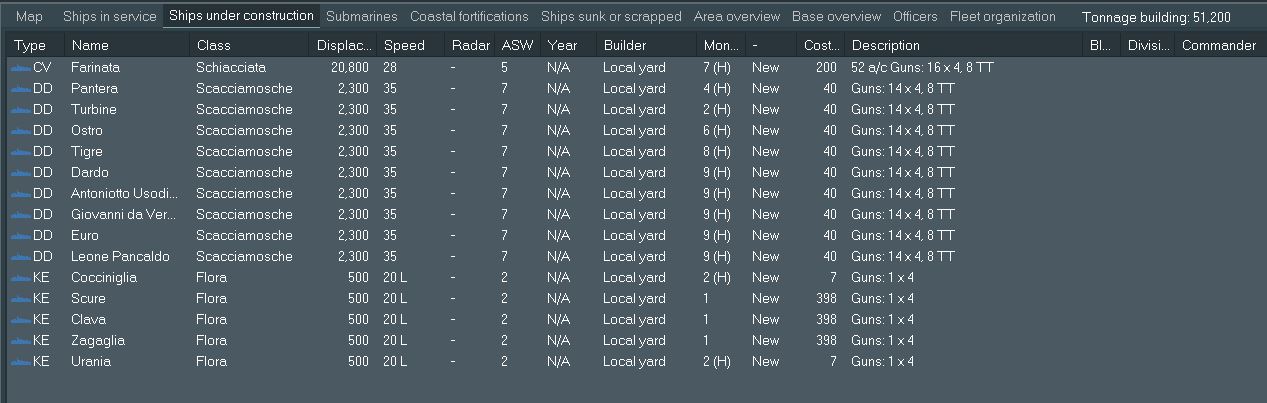Sort by the Radar column header
The width and height of the screenshot is (1267, 403).
470,45
